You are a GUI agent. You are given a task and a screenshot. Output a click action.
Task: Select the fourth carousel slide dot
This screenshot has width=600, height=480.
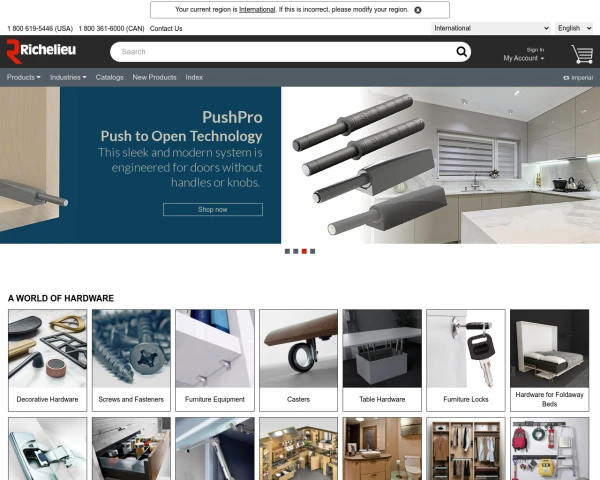click(x=313, y=251)
